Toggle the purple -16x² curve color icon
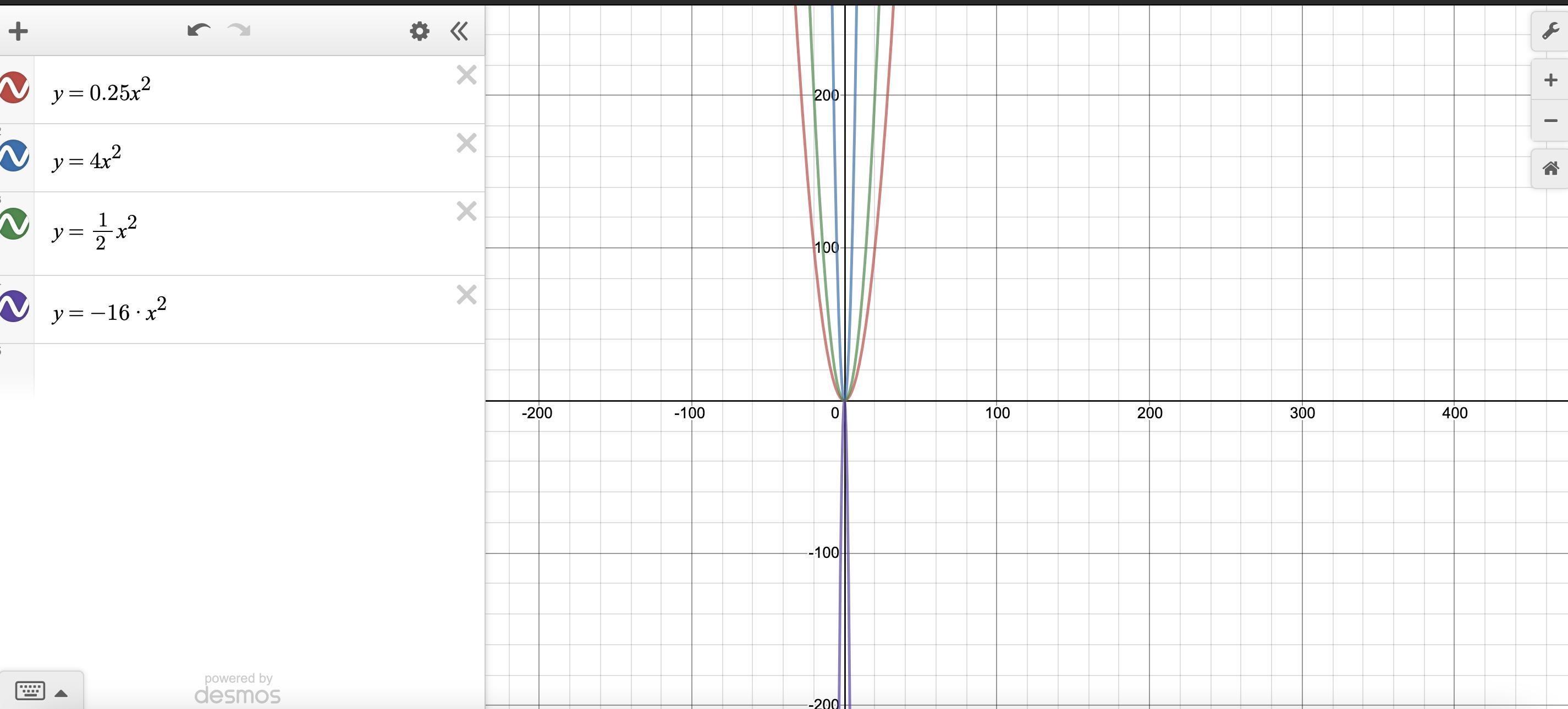The width and height of the screenshot is (1568, 709). [x=14, y=306]
